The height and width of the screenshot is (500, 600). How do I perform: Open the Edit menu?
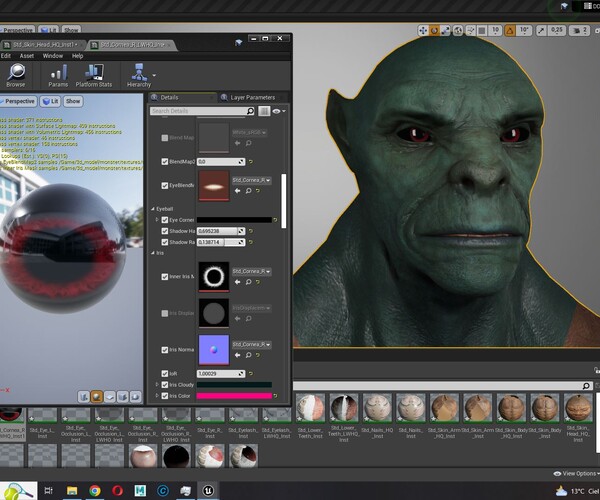tap(6, 56)
